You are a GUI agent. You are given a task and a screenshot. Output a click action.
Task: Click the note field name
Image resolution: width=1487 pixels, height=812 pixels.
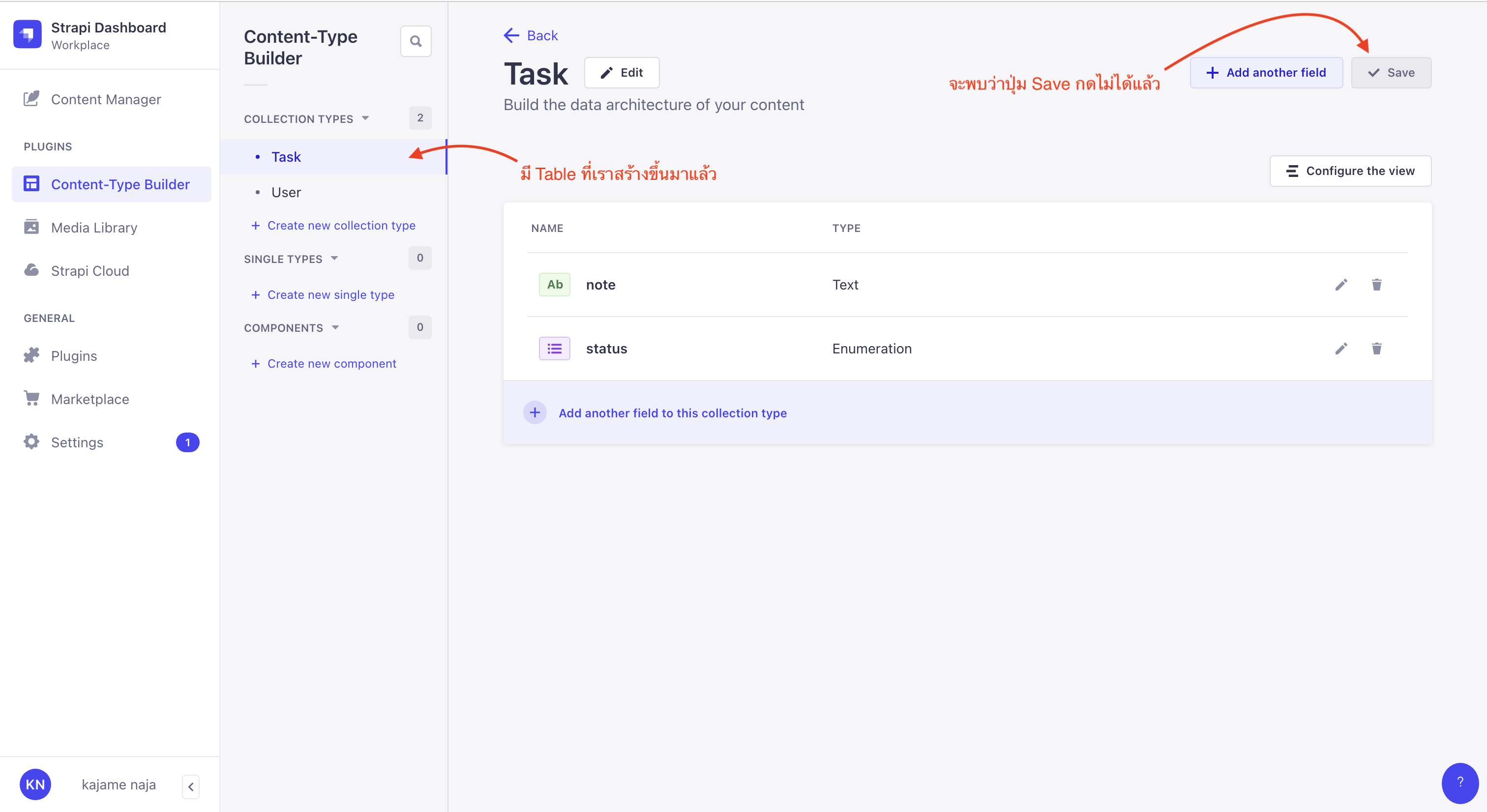(x=600, y=285)
